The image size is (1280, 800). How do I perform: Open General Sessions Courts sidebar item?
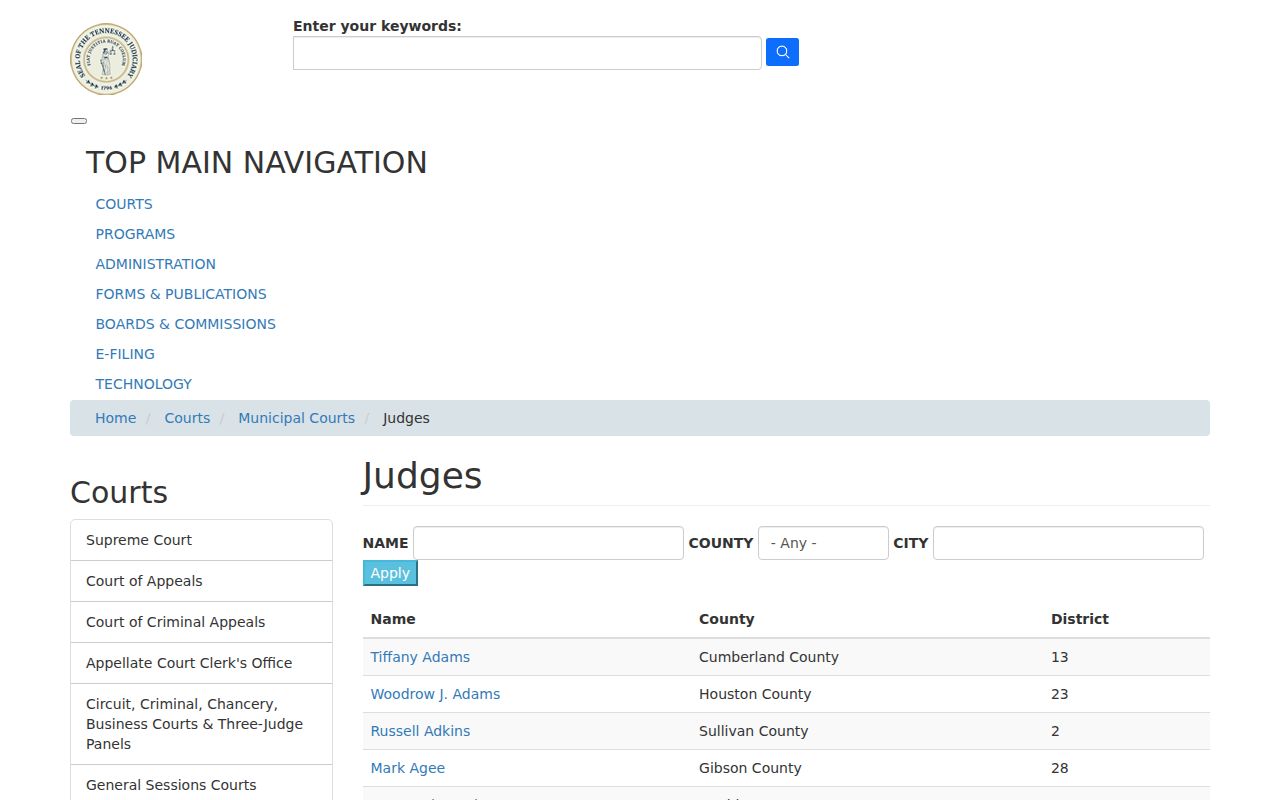click(x=201, y=785)
